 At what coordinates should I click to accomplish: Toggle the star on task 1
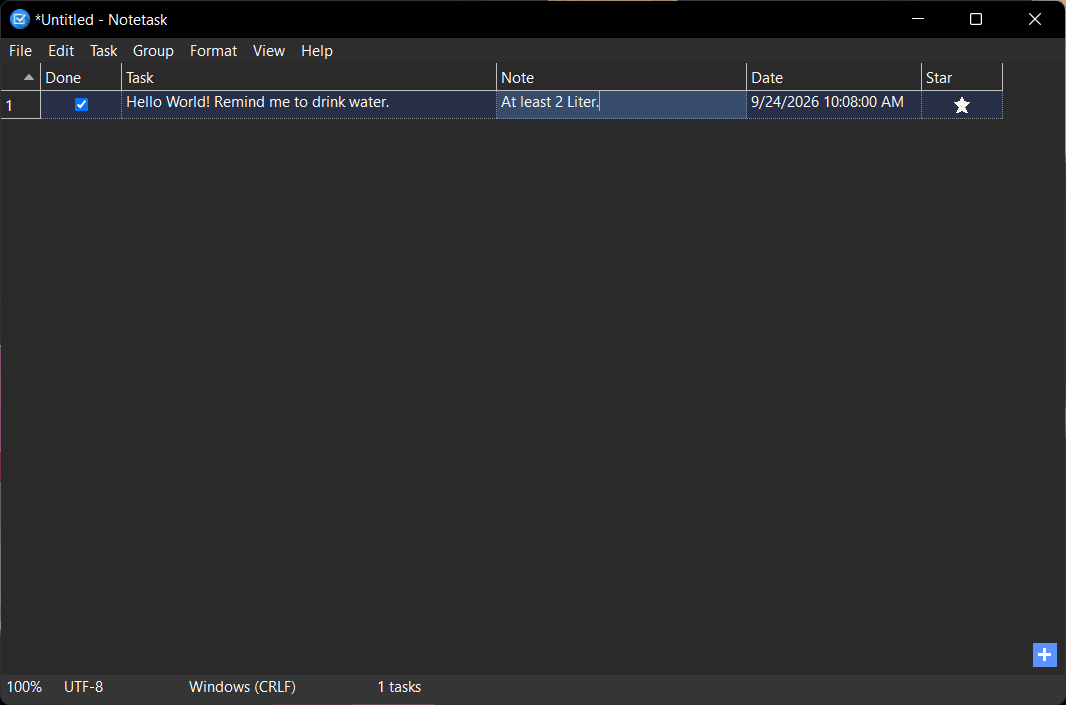[961, 105]
